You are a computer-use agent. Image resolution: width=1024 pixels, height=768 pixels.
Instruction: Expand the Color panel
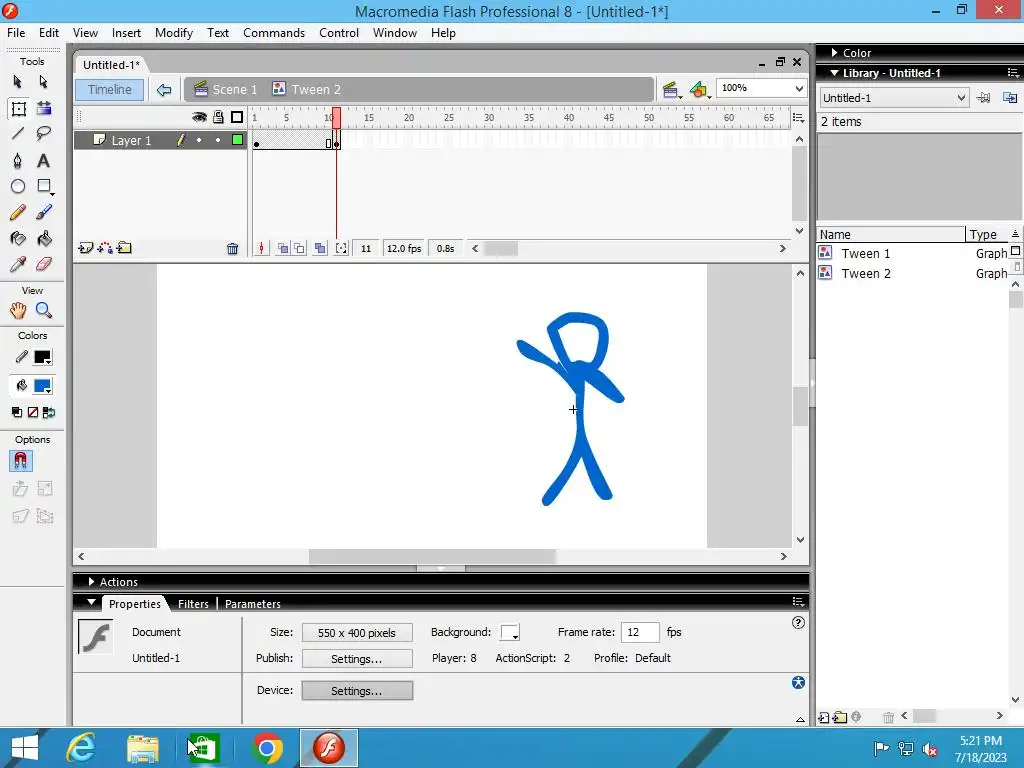tap(834, 53)
